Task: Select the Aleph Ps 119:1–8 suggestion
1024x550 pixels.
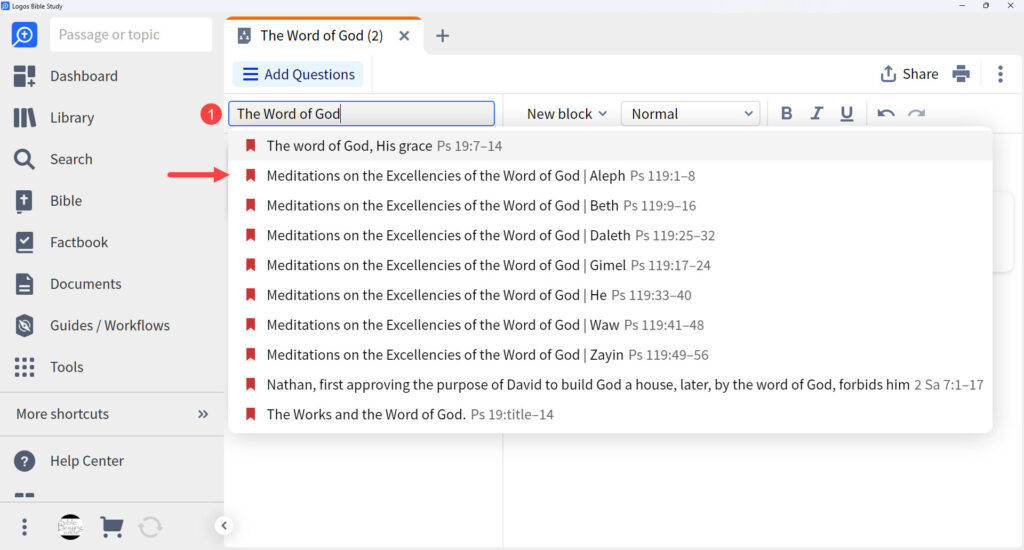Action: (x=610, y=176)
